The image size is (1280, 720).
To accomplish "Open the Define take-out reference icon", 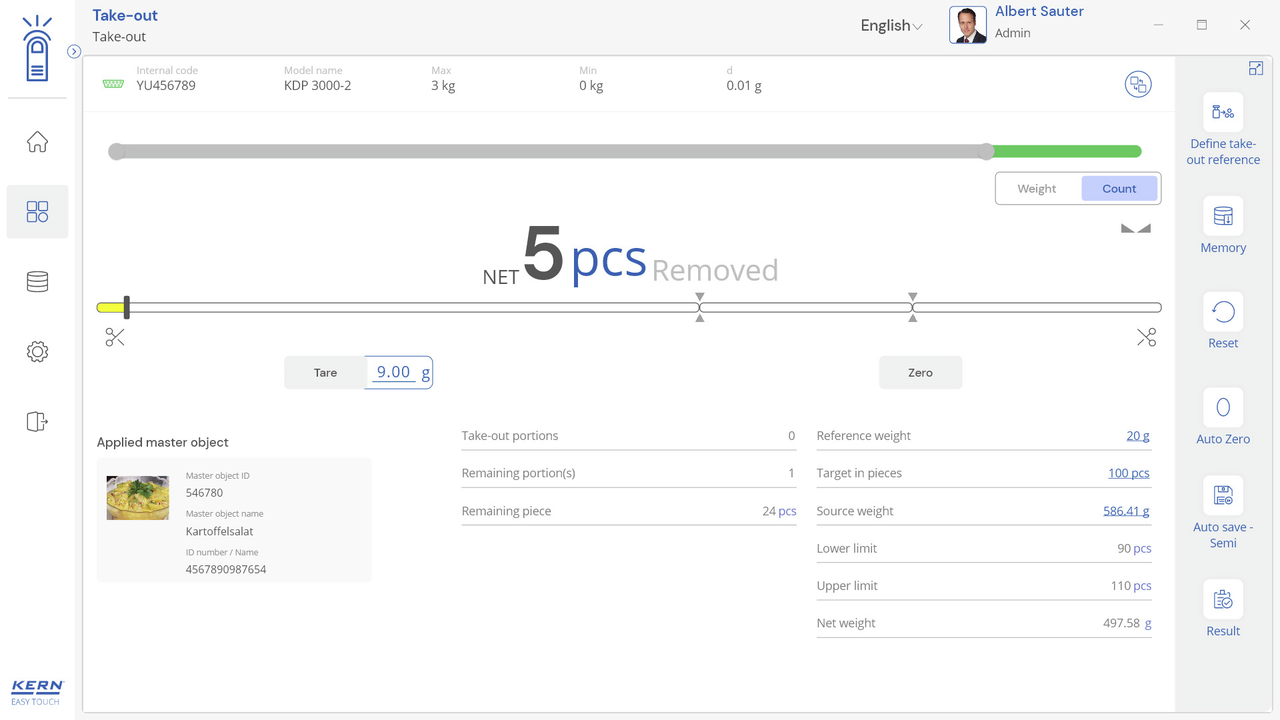I will click(x=1223, y=113).
